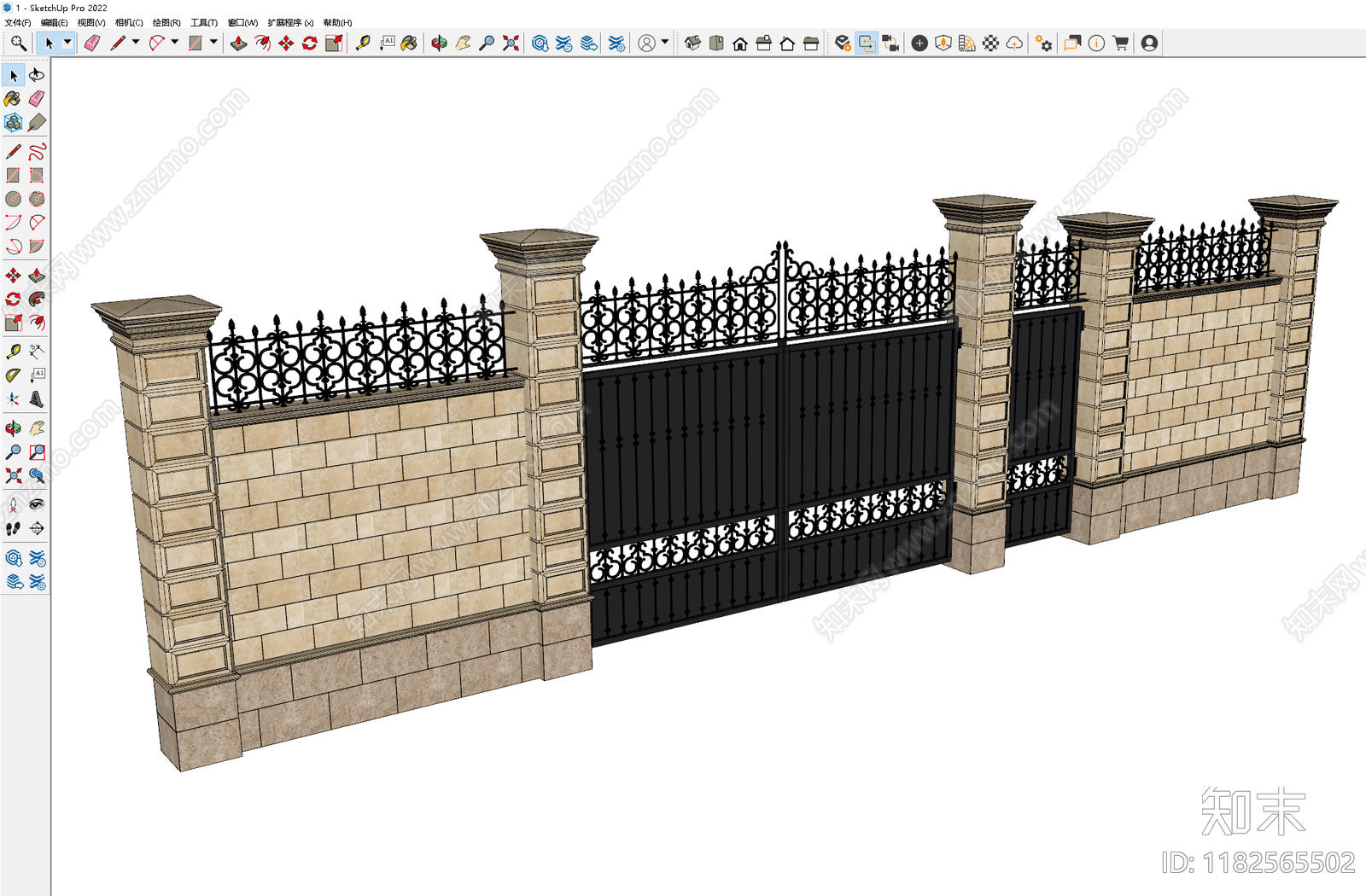Select Text label tool in top toolbar

click(x=388, y=43)
